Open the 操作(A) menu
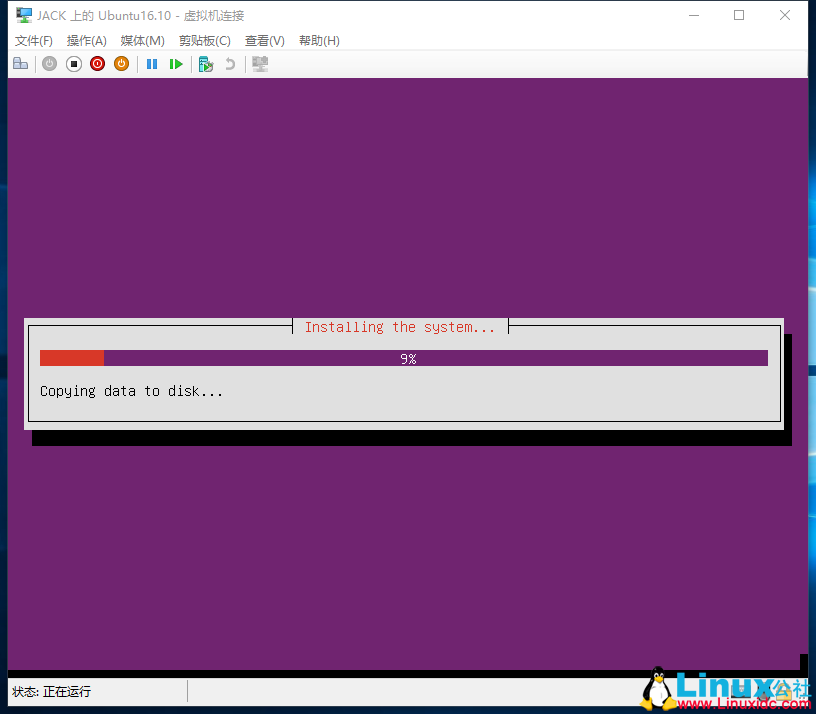 pos(86,40)
